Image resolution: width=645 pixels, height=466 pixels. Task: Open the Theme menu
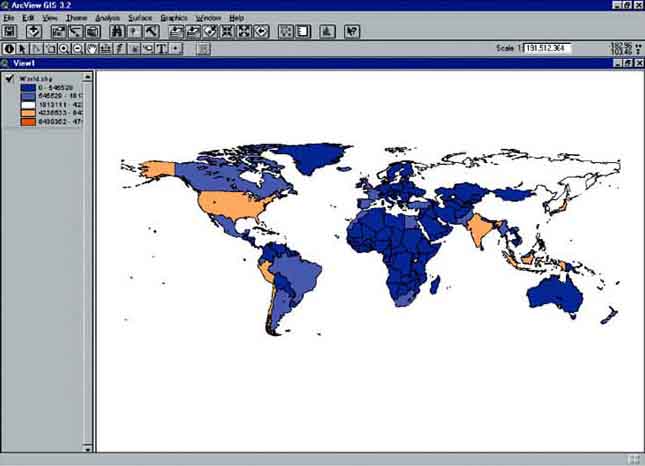tap(76, 18)
